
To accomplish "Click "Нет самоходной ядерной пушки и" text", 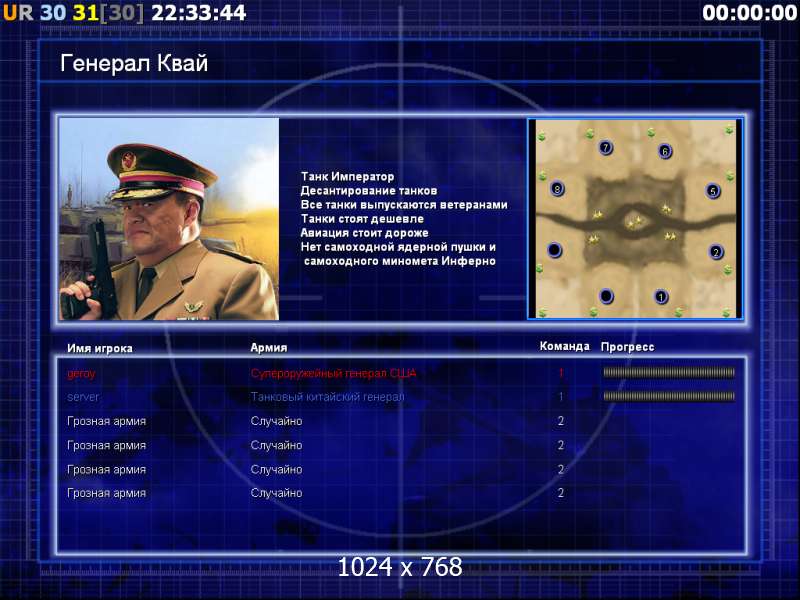I will 398,247.
